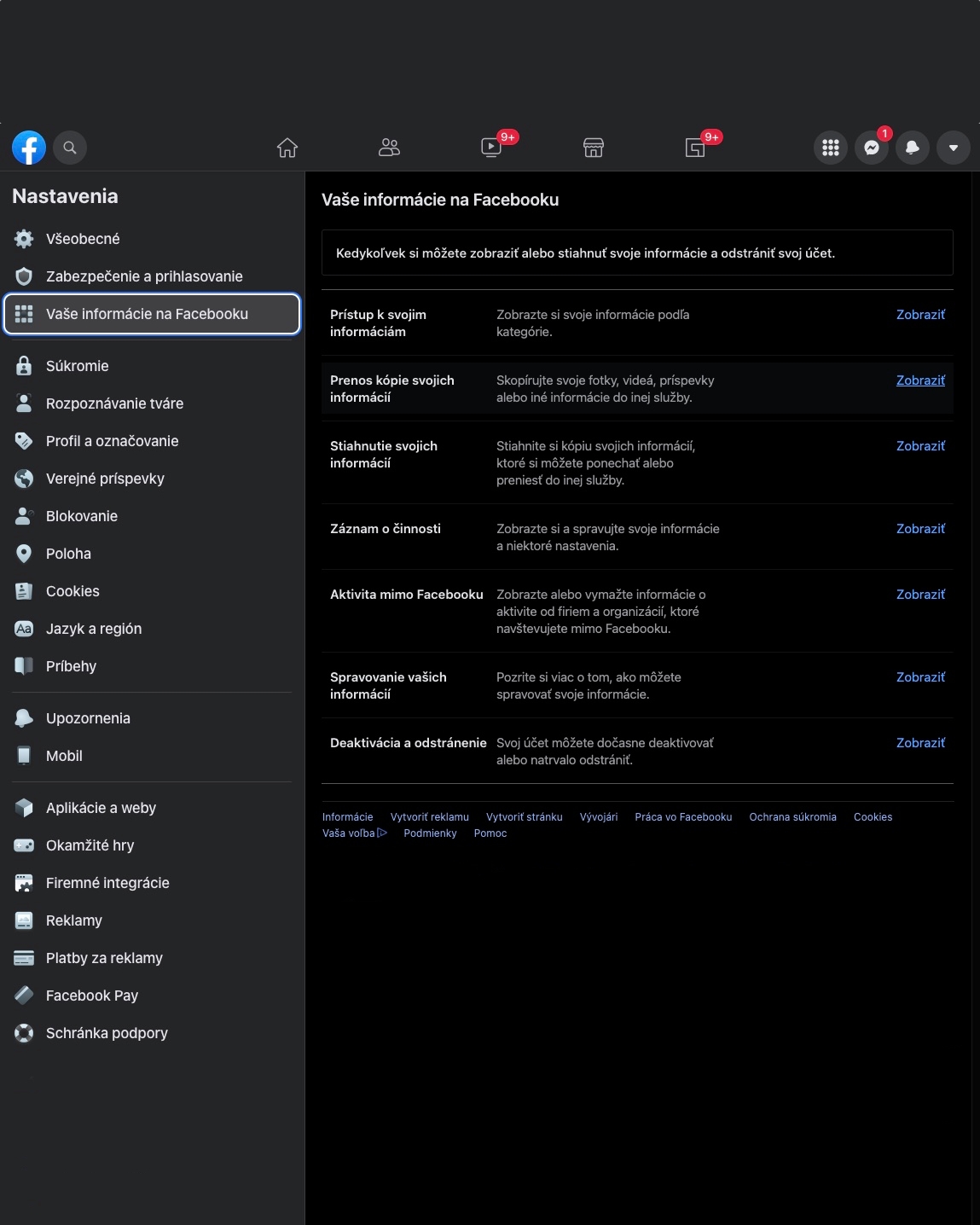This screenshot has width=980, height=1225.
Task: Open the notifications bell icon
Action: tap(913, 148)
